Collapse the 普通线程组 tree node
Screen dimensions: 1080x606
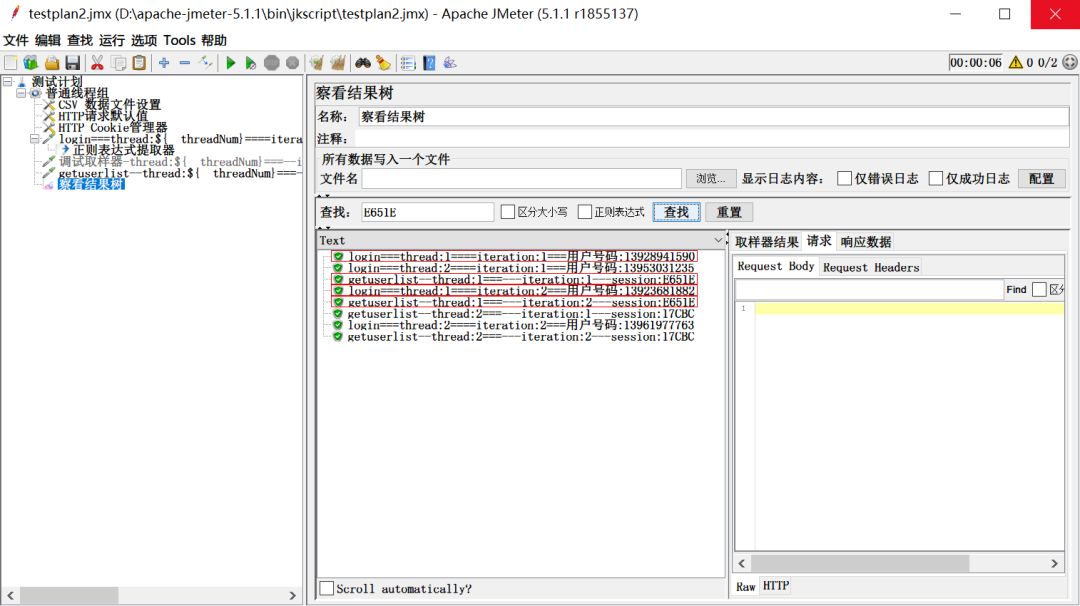pos(19,92)
